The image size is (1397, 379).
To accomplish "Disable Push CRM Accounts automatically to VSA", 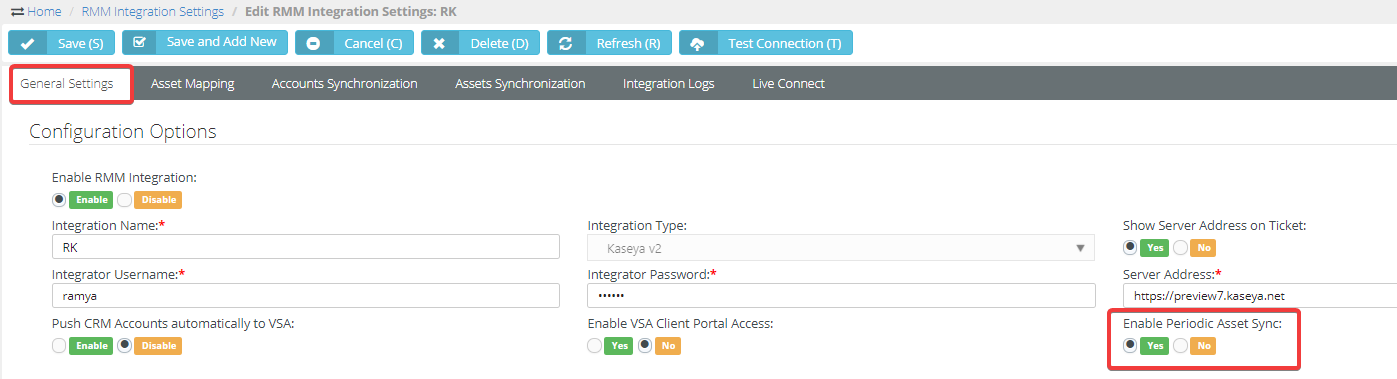I will click(125, 345).
